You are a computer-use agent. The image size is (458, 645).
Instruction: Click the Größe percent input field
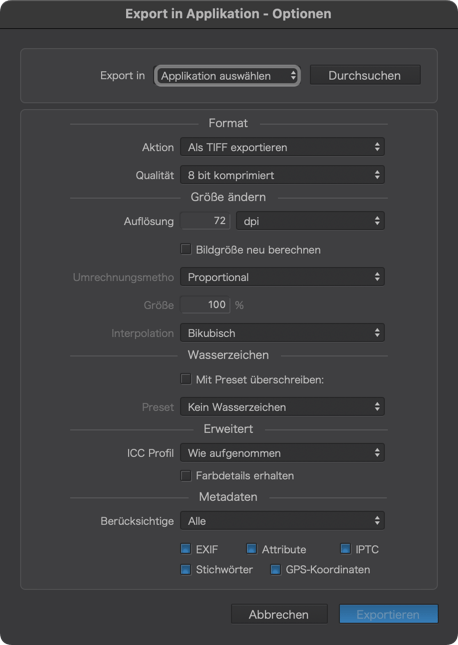205,305
